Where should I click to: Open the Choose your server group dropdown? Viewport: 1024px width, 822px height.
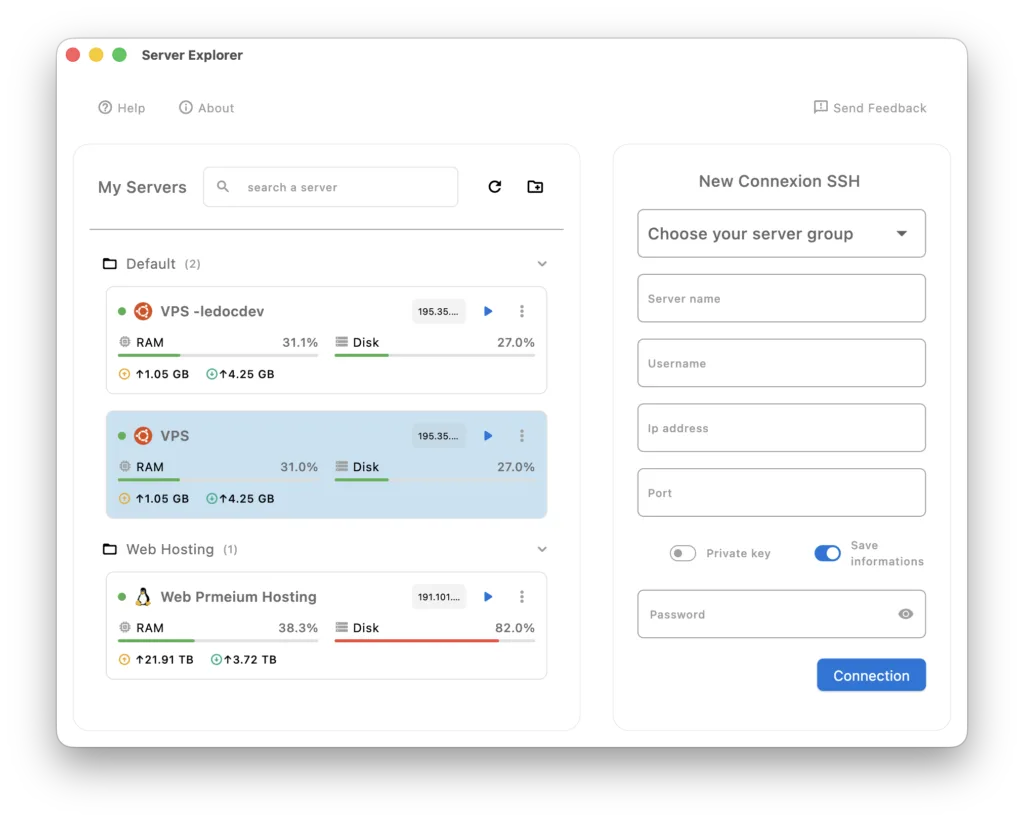coord(781,233)
